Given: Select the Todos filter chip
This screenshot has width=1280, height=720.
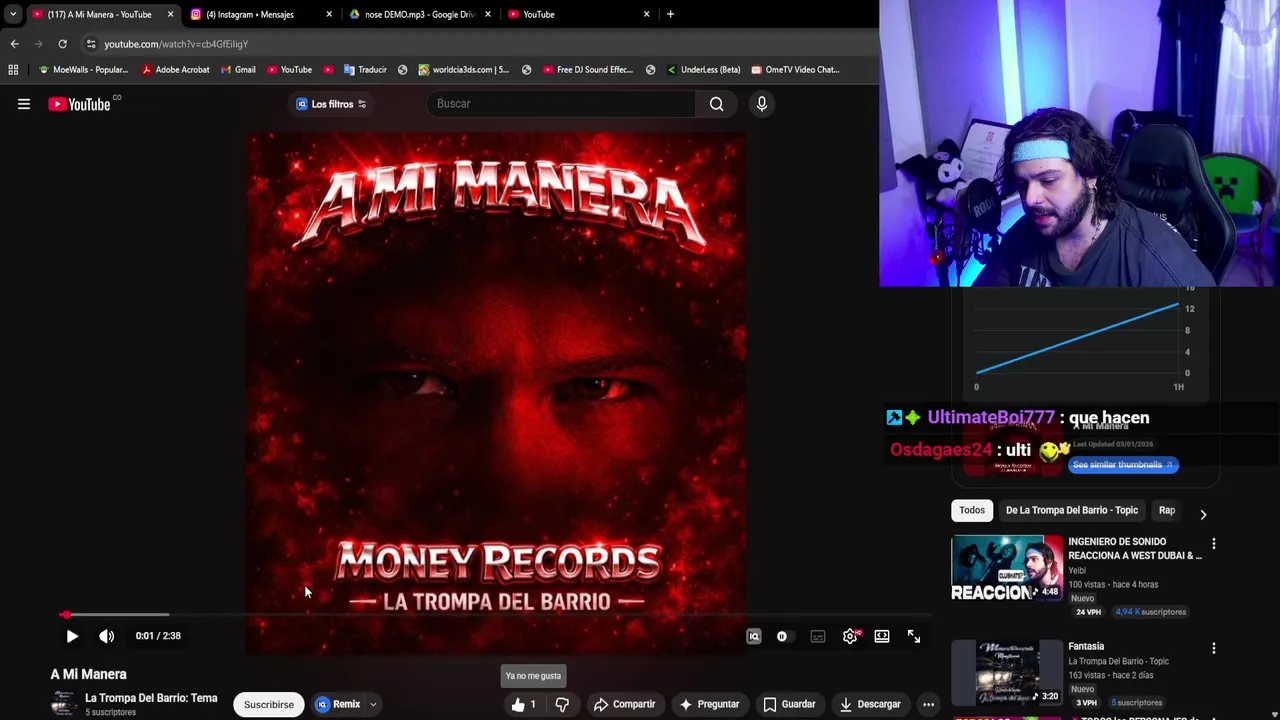Looking at the screenshot, I should click(x=972, y=510).
